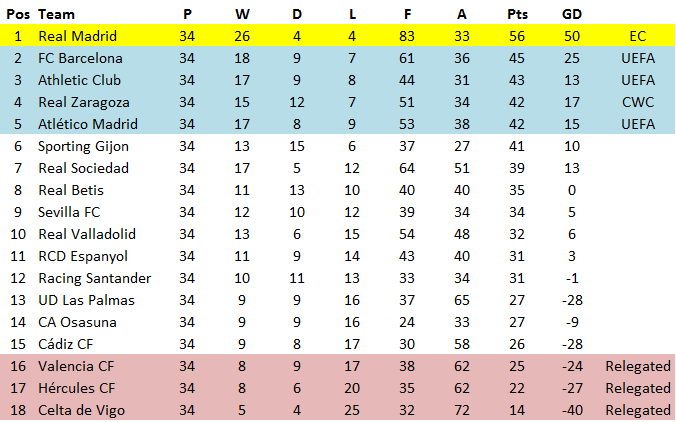Click Real Sociedad's points value 39
Screen dimensions: 676x422
516,168
